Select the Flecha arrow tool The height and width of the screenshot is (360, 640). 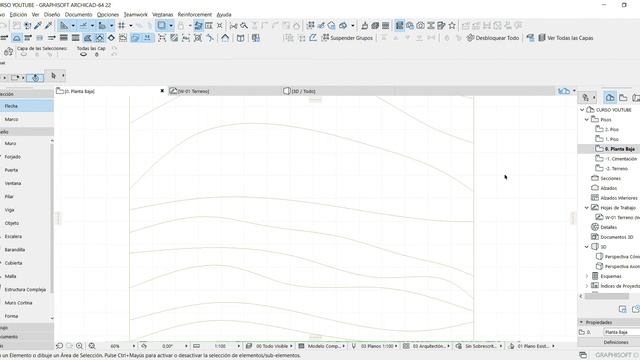tap(26, 106)
